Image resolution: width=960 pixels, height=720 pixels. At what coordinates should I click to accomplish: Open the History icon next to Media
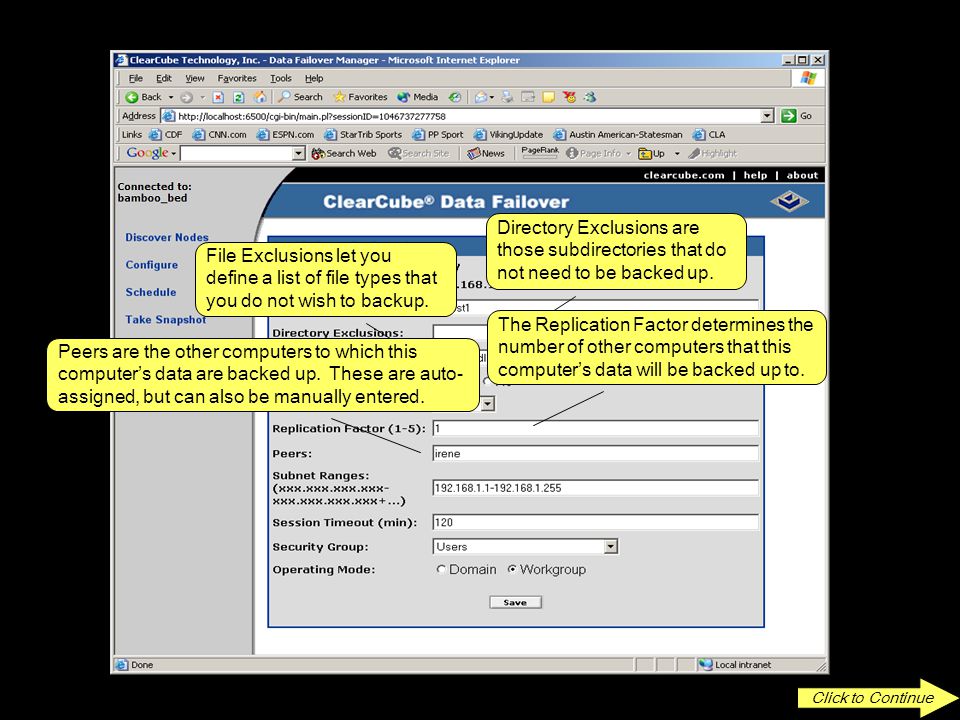(x=455, y=97)
